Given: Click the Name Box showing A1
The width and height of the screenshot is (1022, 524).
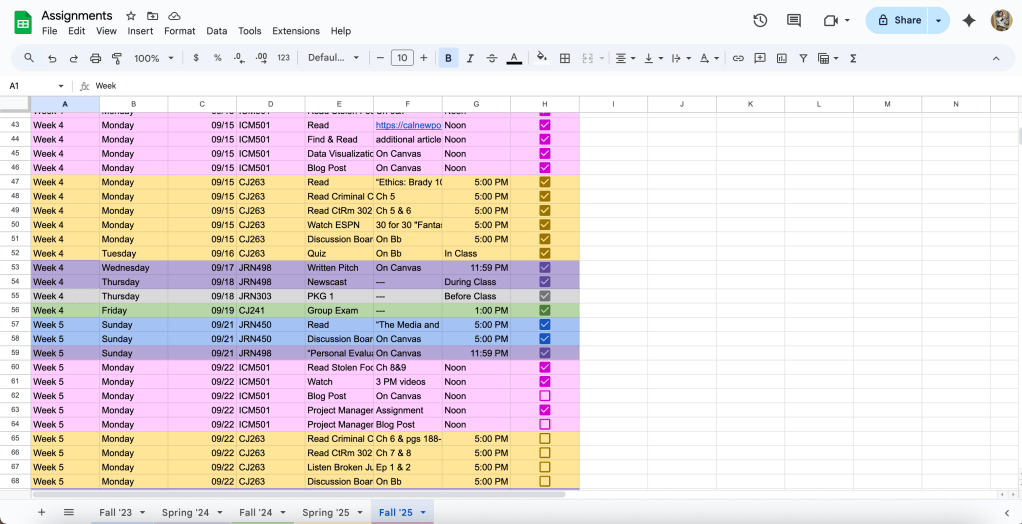Looking at the screenshot, I should pos(30,86).
